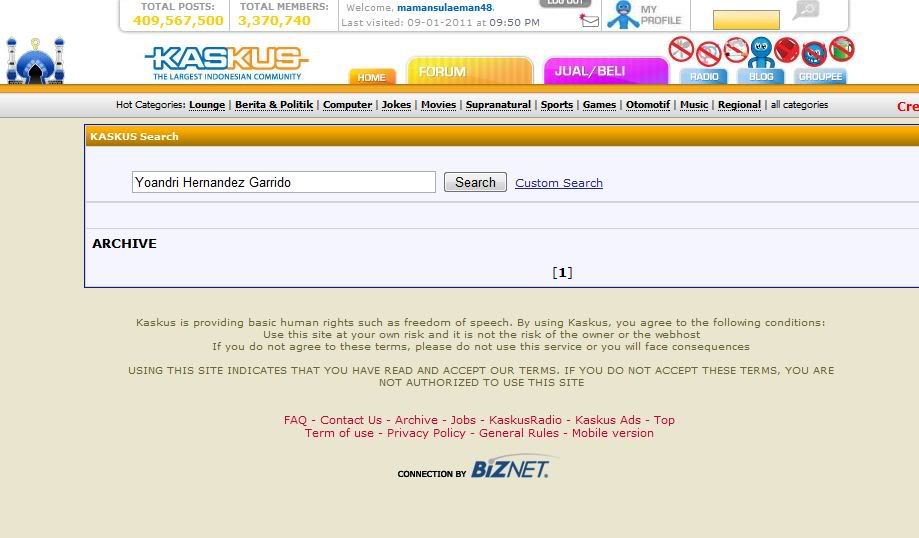Open the Movies category
Viewport: 919px width, 538px height.
point(438,104)
